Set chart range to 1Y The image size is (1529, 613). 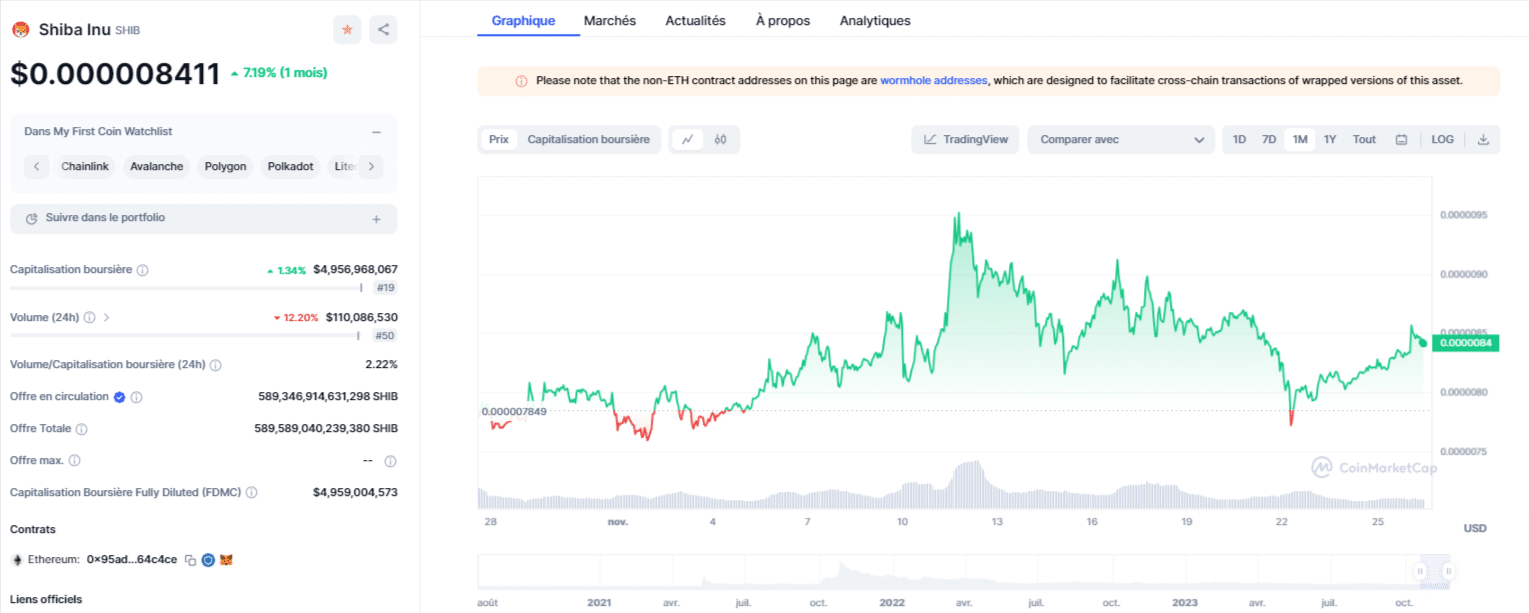tap(1330, 140)
